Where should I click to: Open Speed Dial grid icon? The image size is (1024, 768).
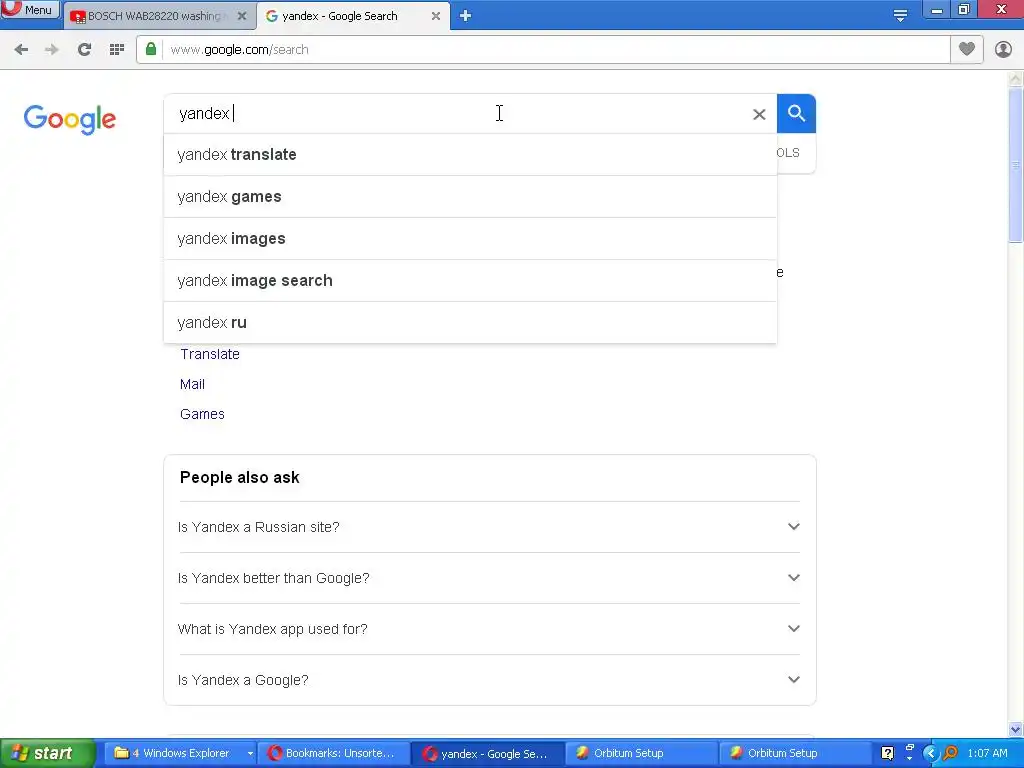coord(117,50)
